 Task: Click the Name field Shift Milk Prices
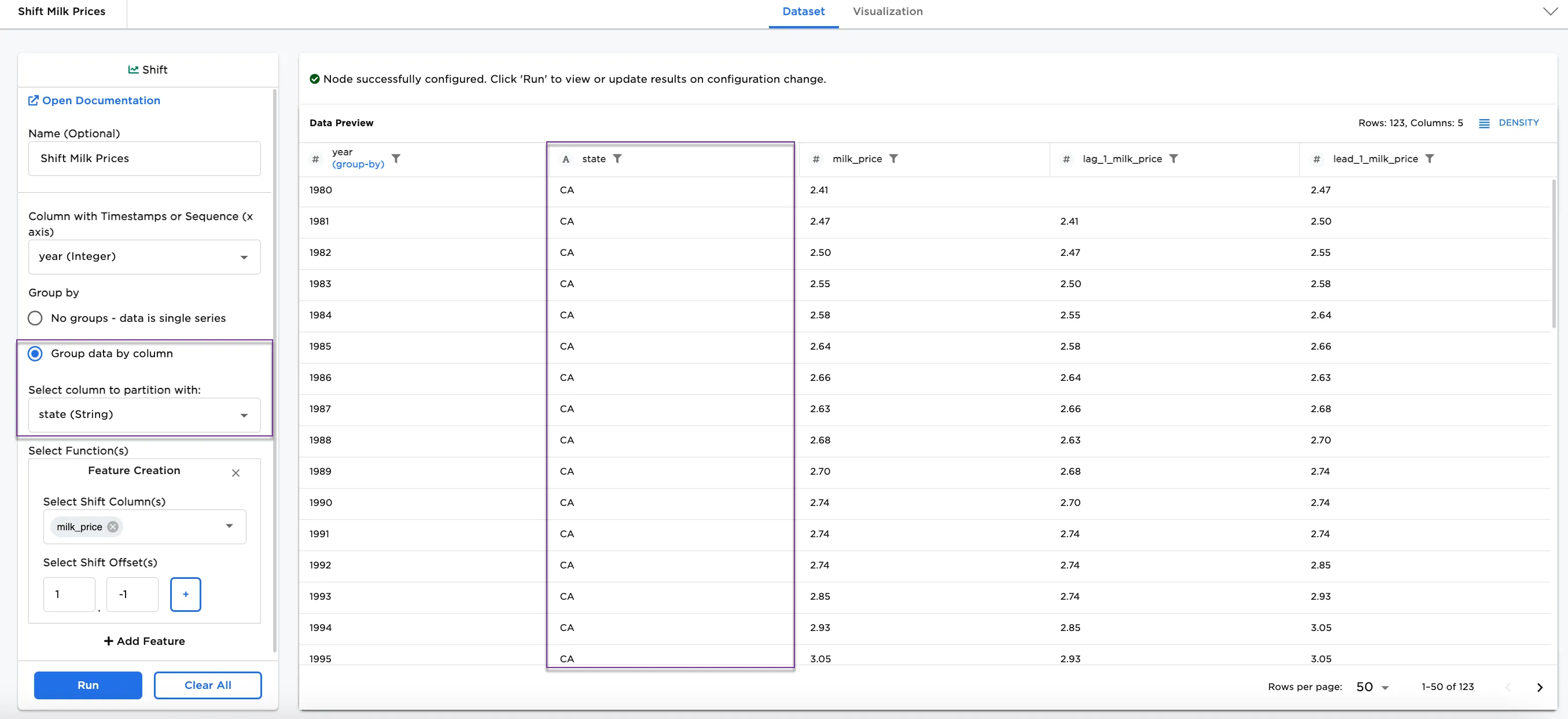click(x=144, y=158)
